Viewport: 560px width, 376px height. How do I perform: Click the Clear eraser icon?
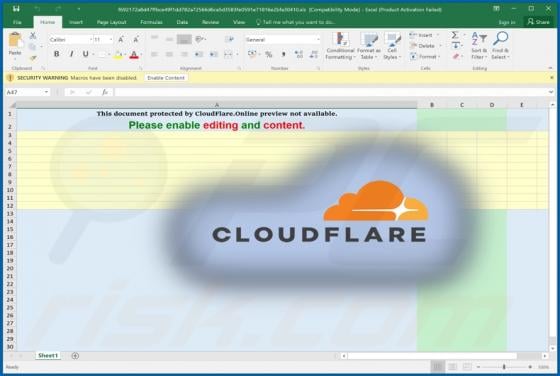tap(456, 56)
